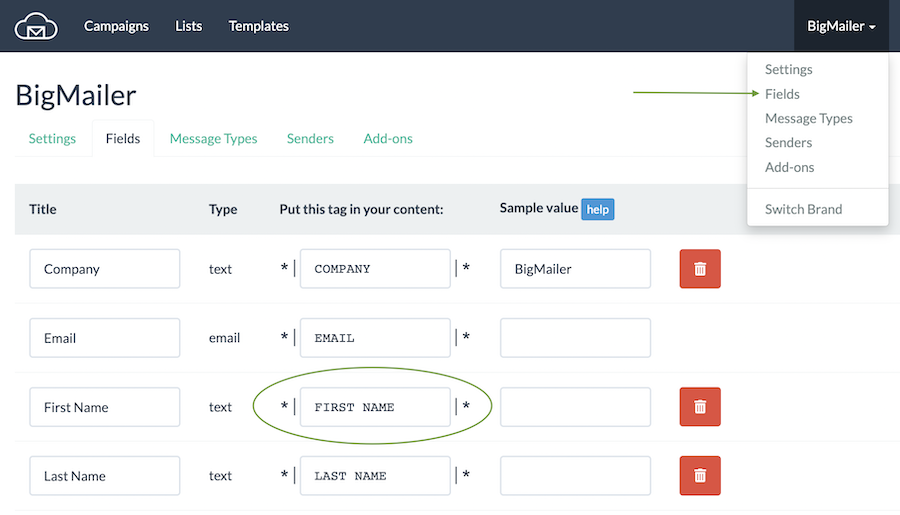
Task: Click the BigMailer sample value field
Action: click(575, 269)
